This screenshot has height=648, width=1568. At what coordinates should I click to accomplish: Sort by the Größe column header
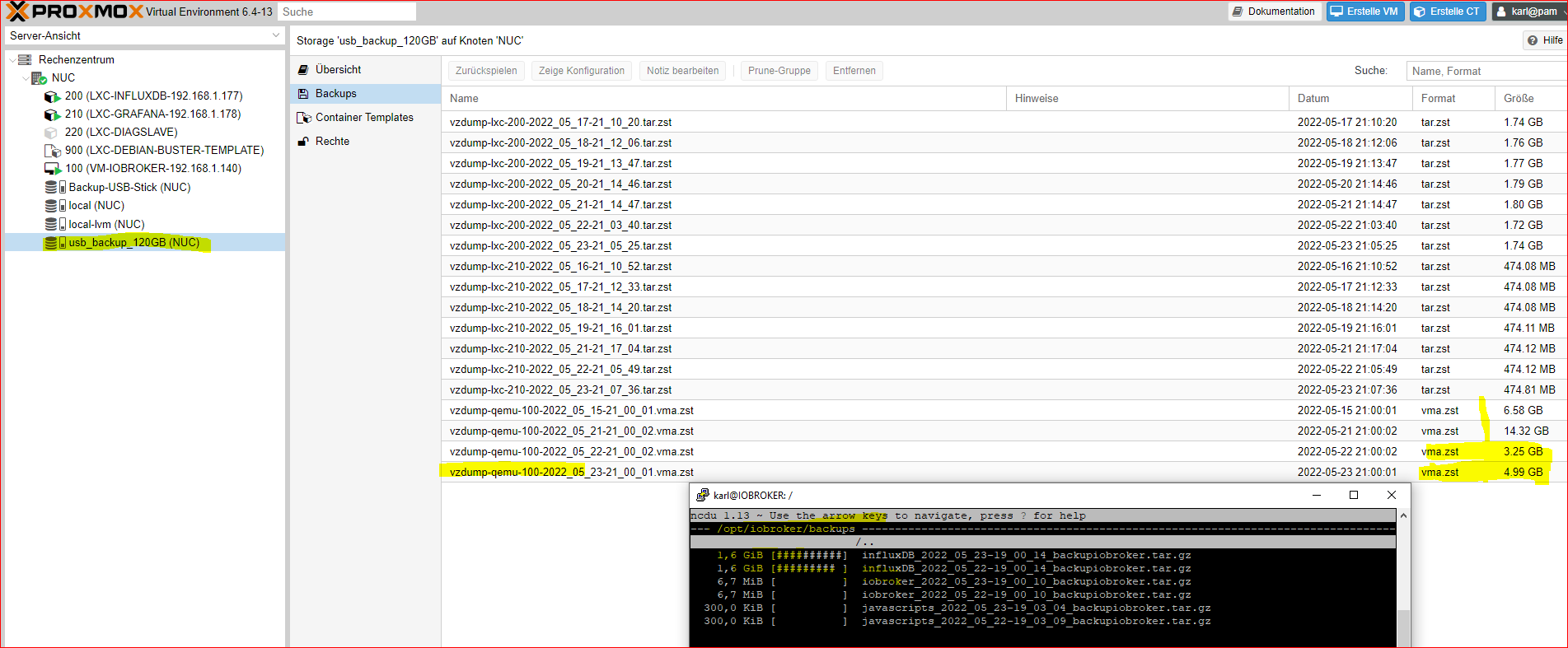1531,98
